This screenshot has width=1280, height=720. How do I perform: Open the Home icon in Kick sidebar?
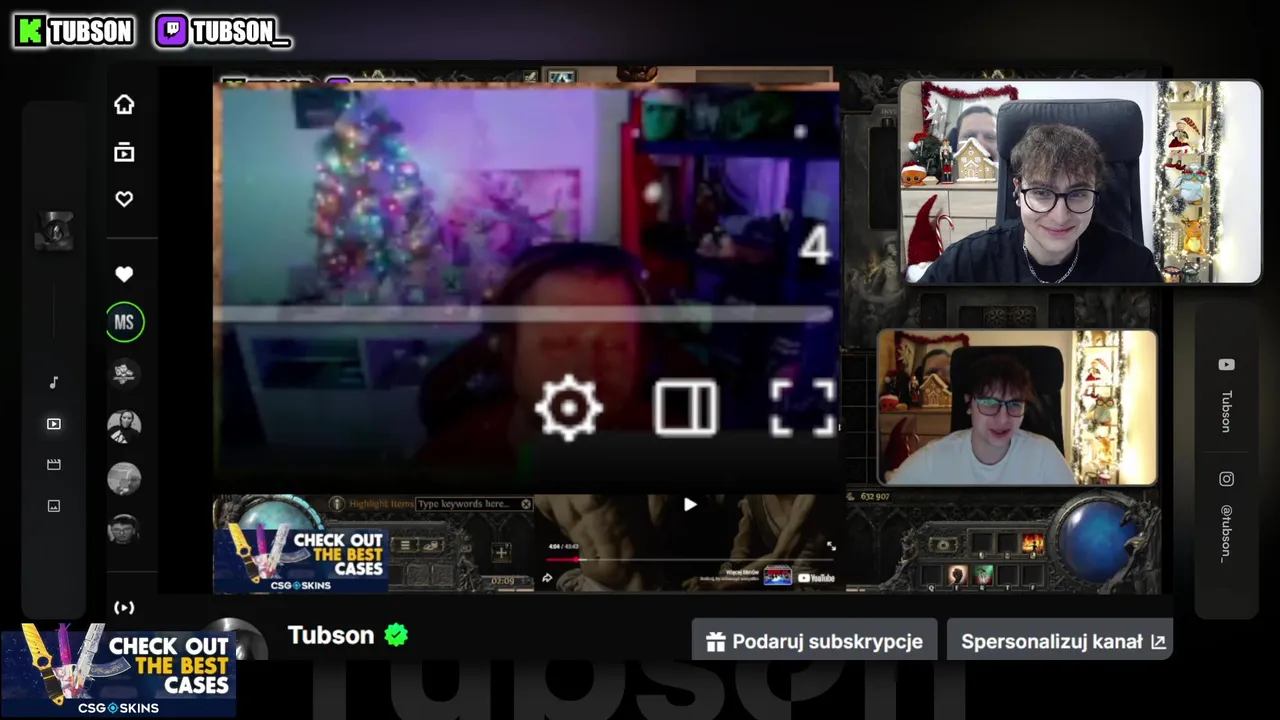pos(124,104)
